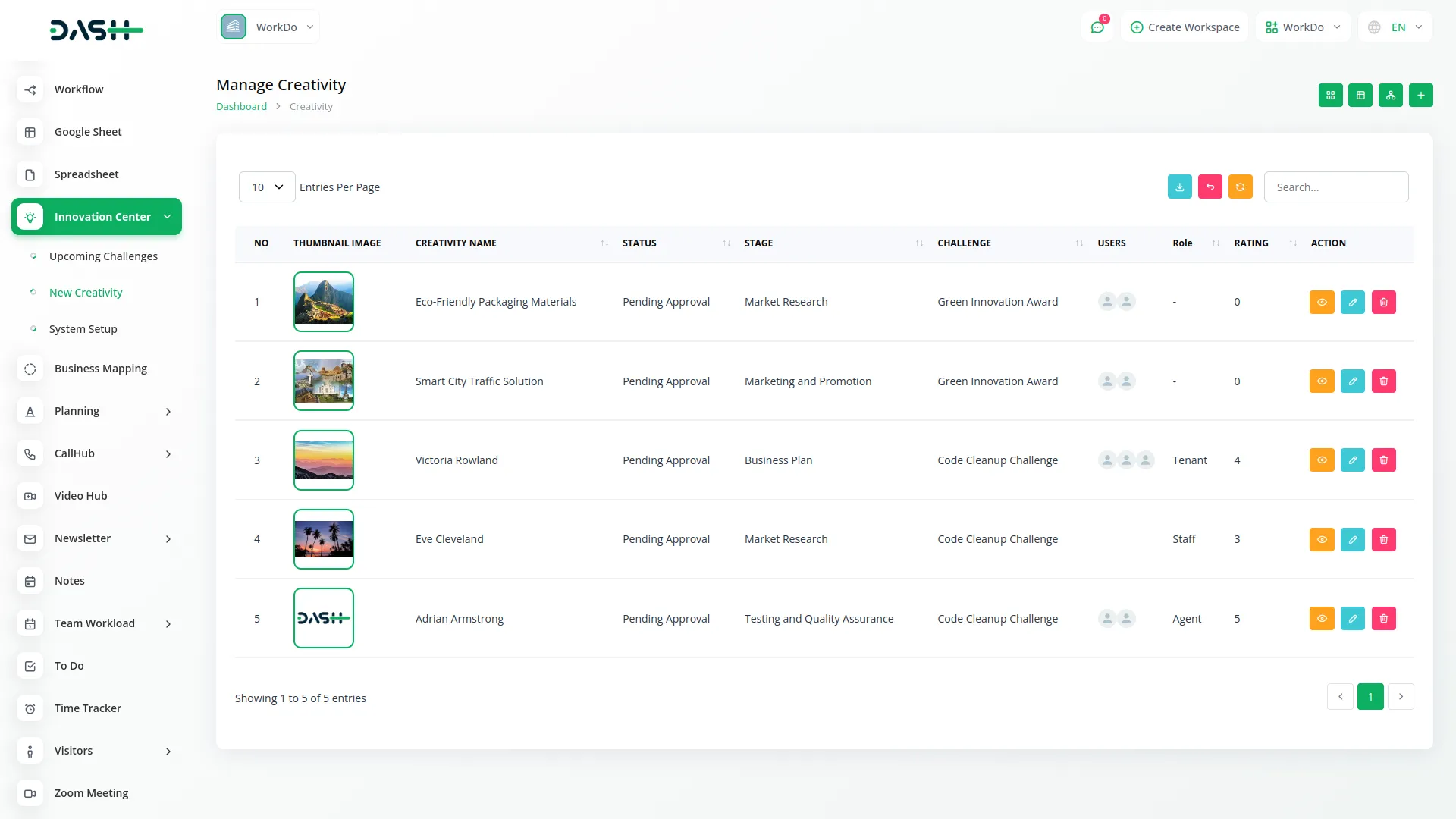Click the green plus create button
Screen dimensions: 1456x819
click(x=1420, y=96)
